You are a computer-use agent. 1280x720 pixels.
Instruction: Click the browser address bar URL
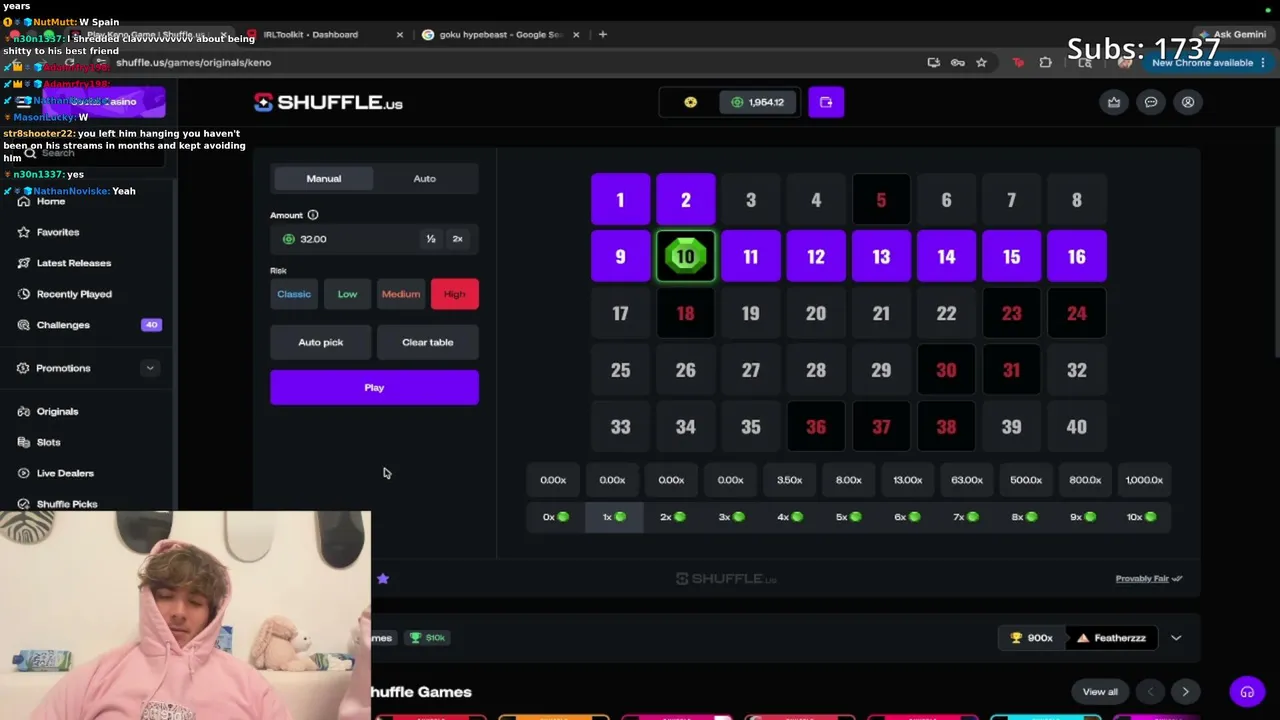(x=194, y=62)
